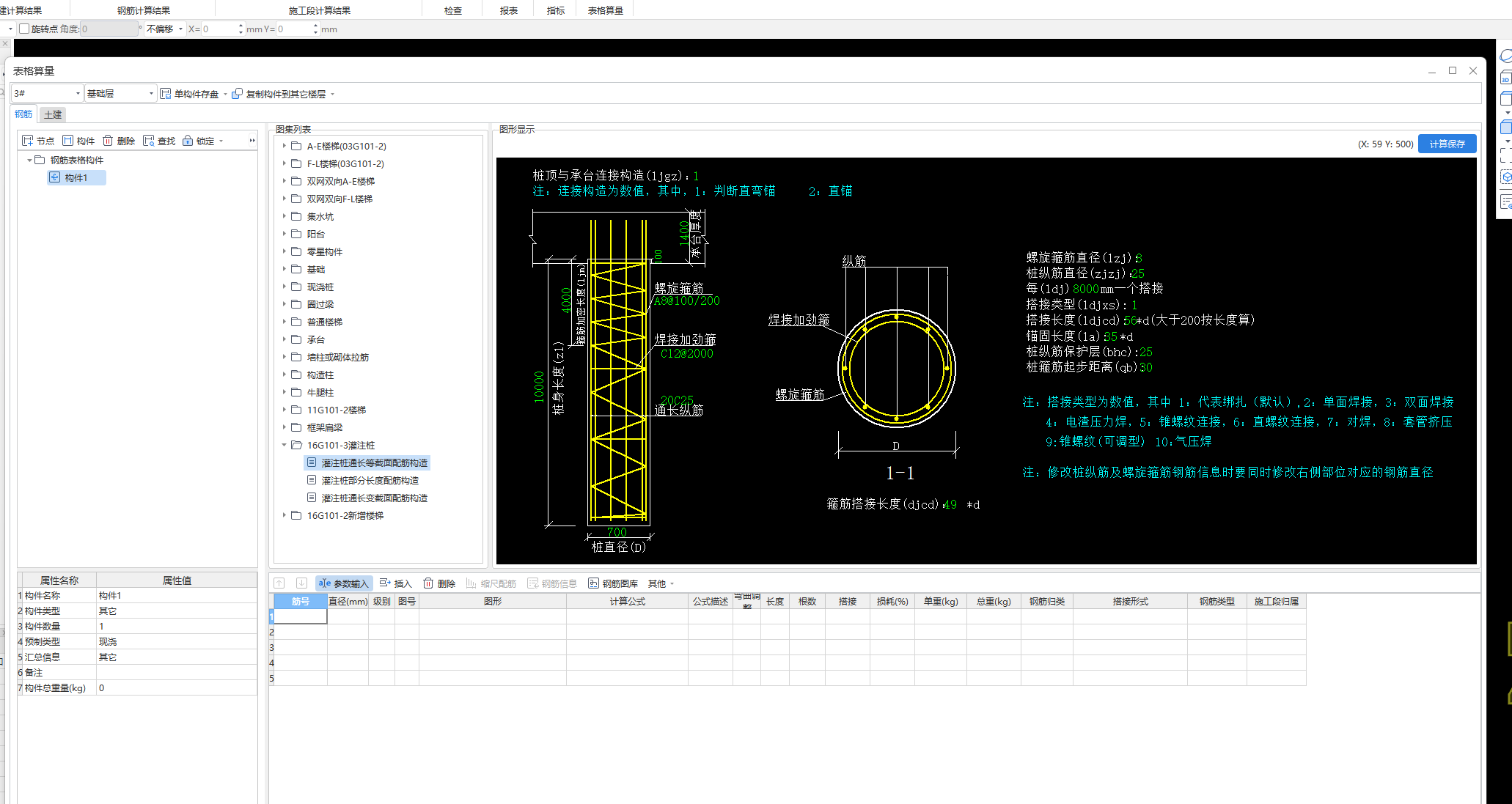Viewport: 1512px width, 804px height.
Task: Select the 零星构件 folder
Action: coord(324,251)
